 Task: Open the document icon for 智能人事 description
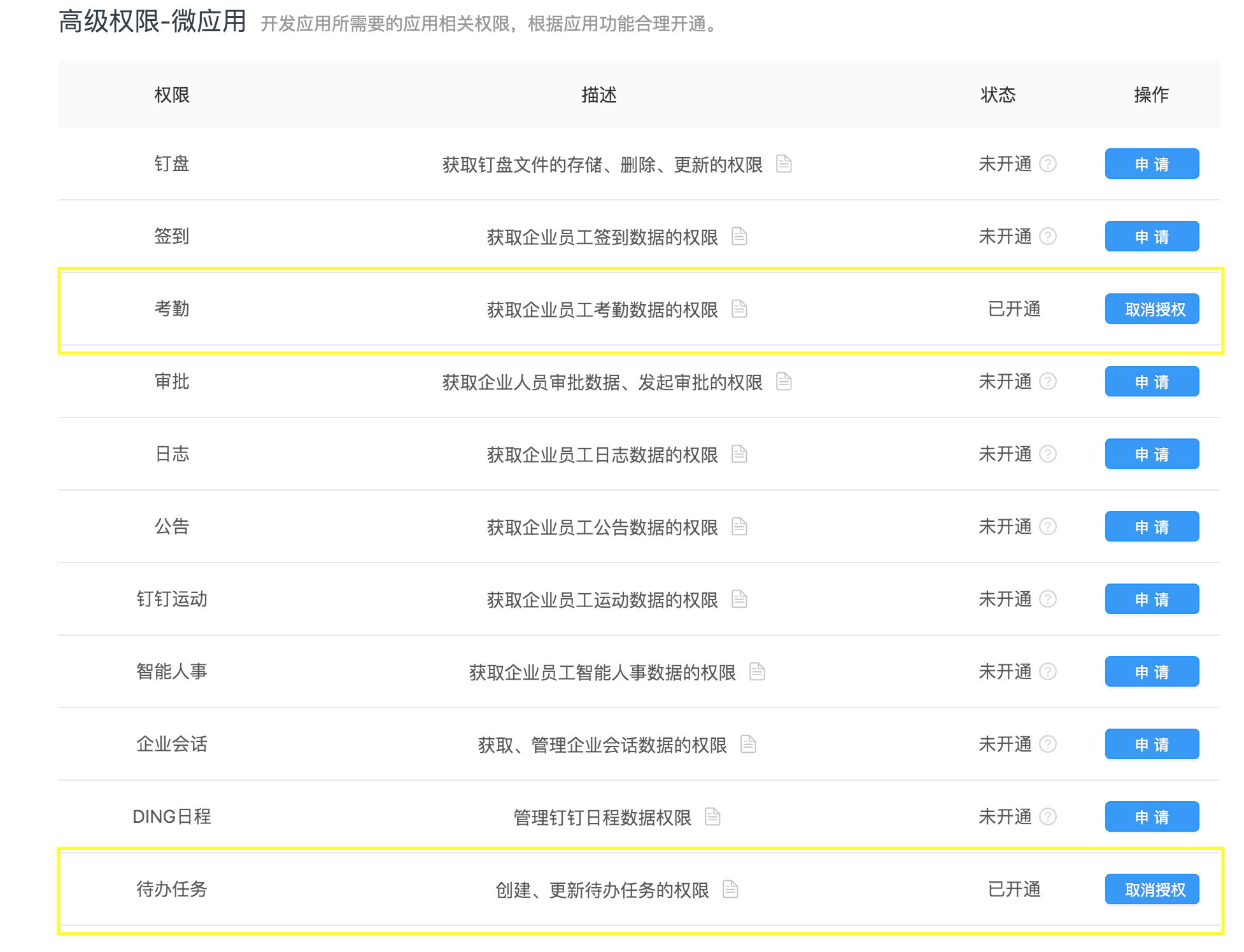click(757, 672)
